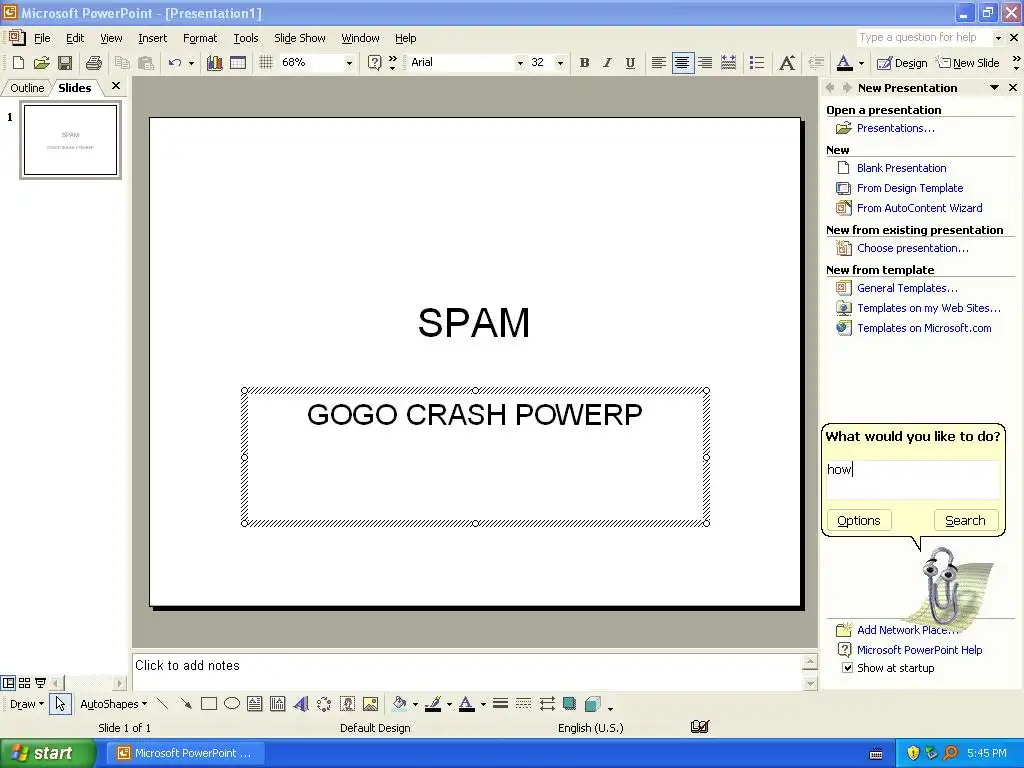Screen dimensions: 1024x768
Task: Toggle Underline formatting
Action: [630, 63]
